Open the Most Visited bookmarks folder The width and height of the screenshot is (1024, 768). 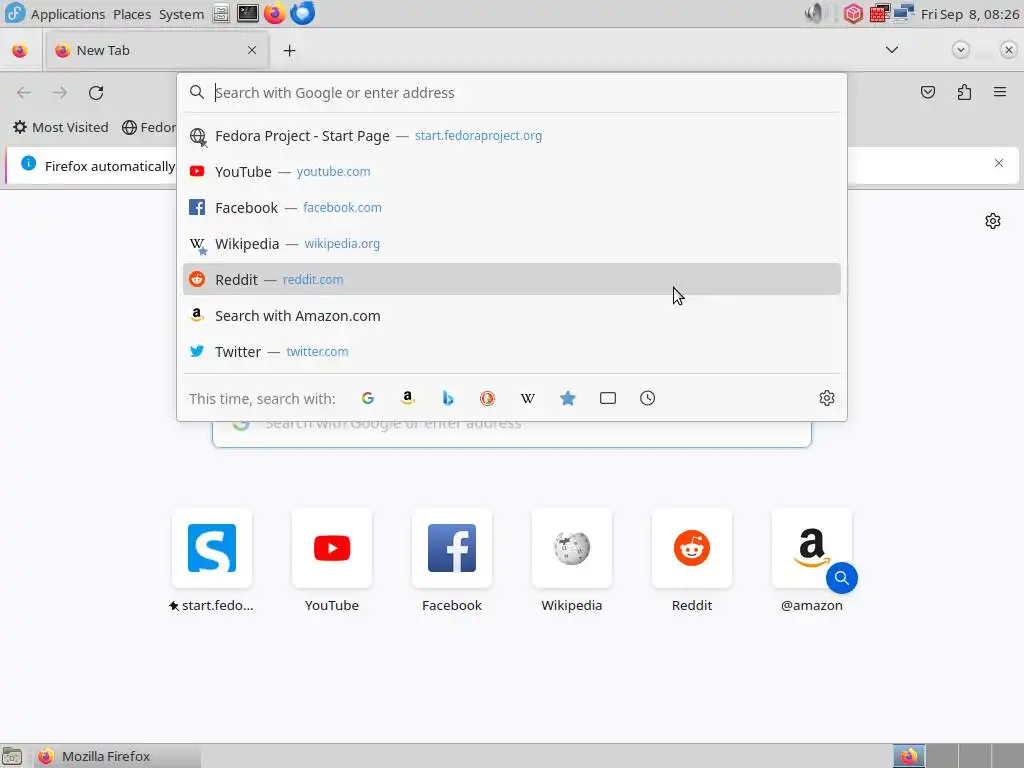pyautogui.click(x=61, y=127)
